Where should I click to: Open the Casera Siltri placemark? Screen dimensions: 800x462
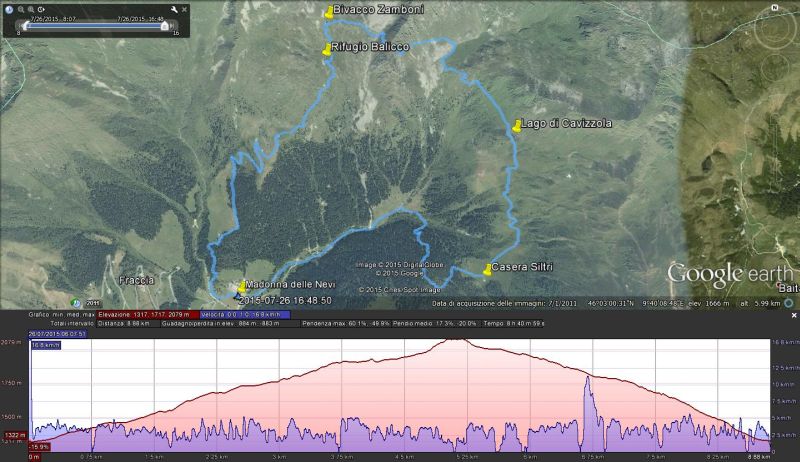[487, 268]
